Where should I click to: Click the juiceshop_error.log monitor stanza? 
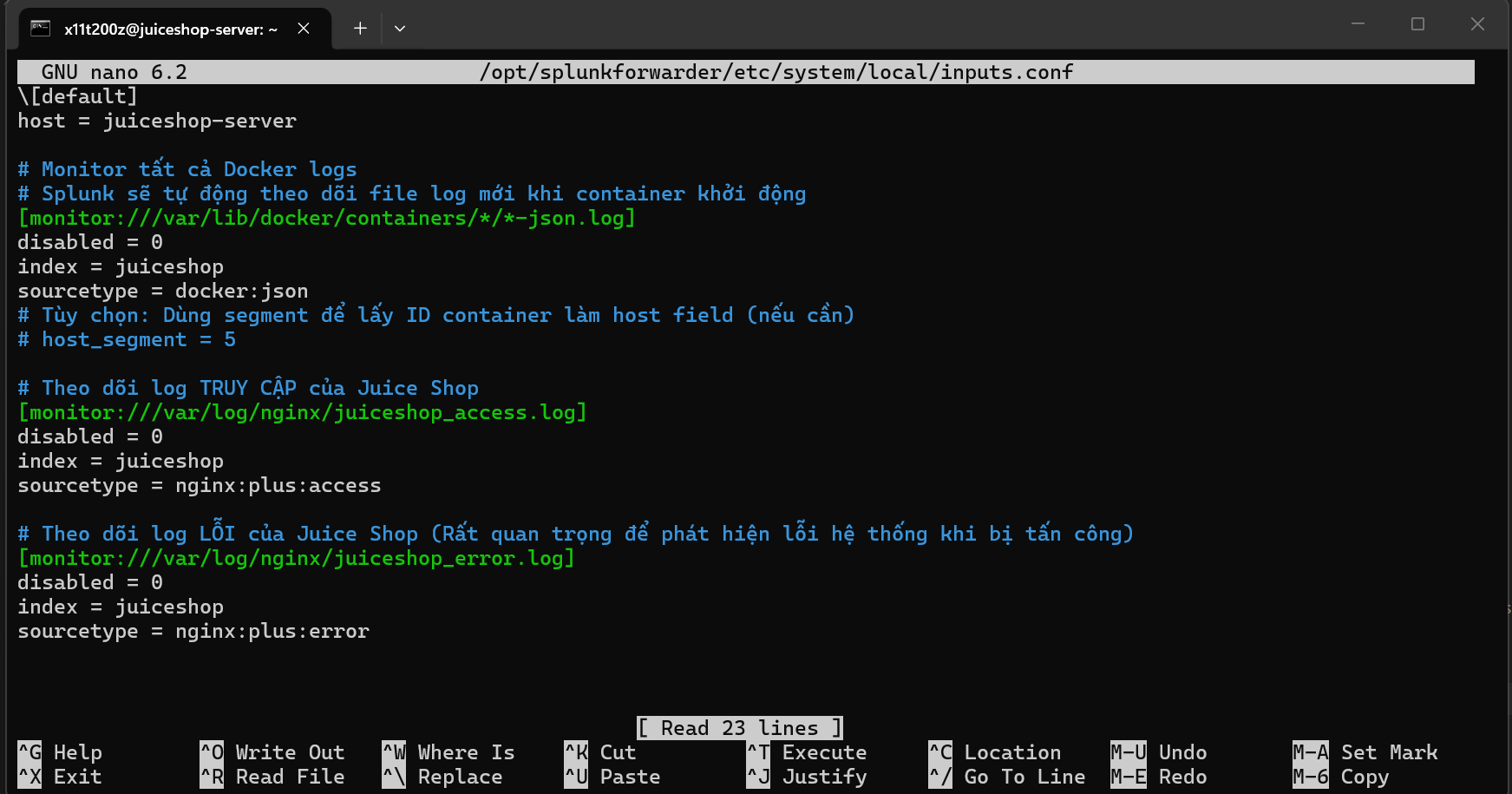[x=296, y=558]
